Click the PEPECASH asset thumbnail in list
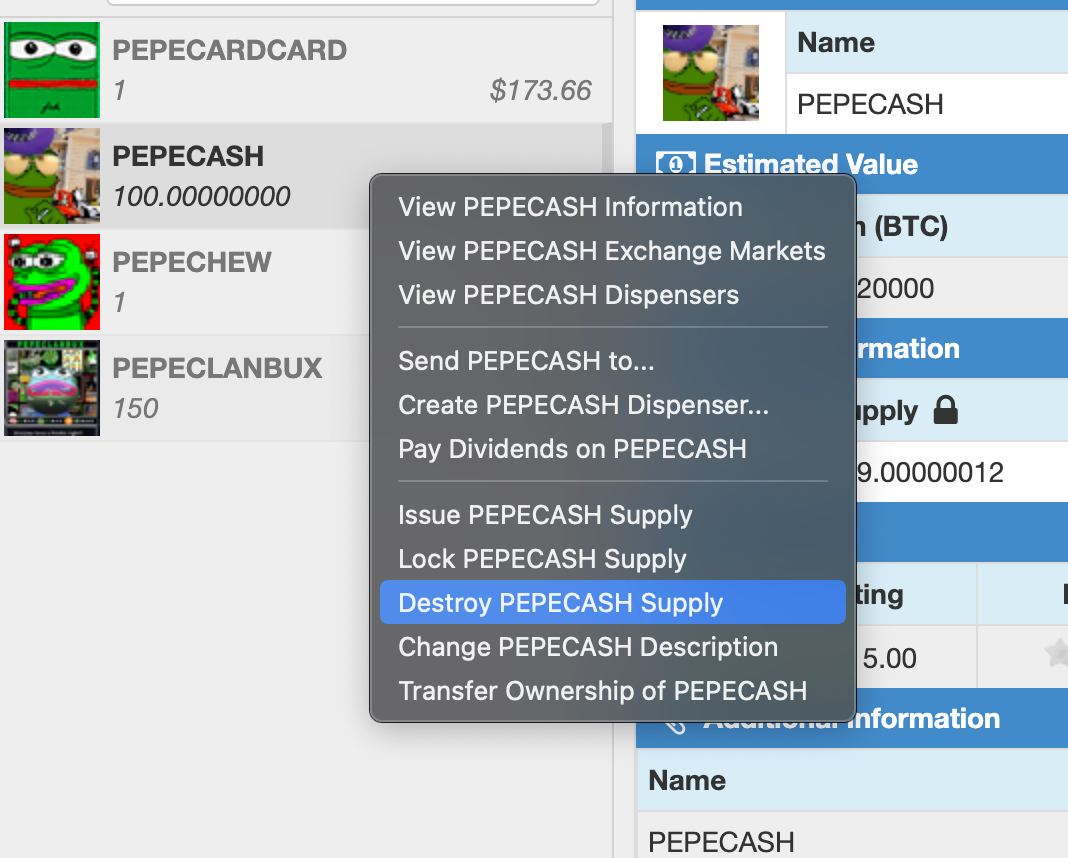This screenshot has width=1068, height=858. click(x=52, y=176)
